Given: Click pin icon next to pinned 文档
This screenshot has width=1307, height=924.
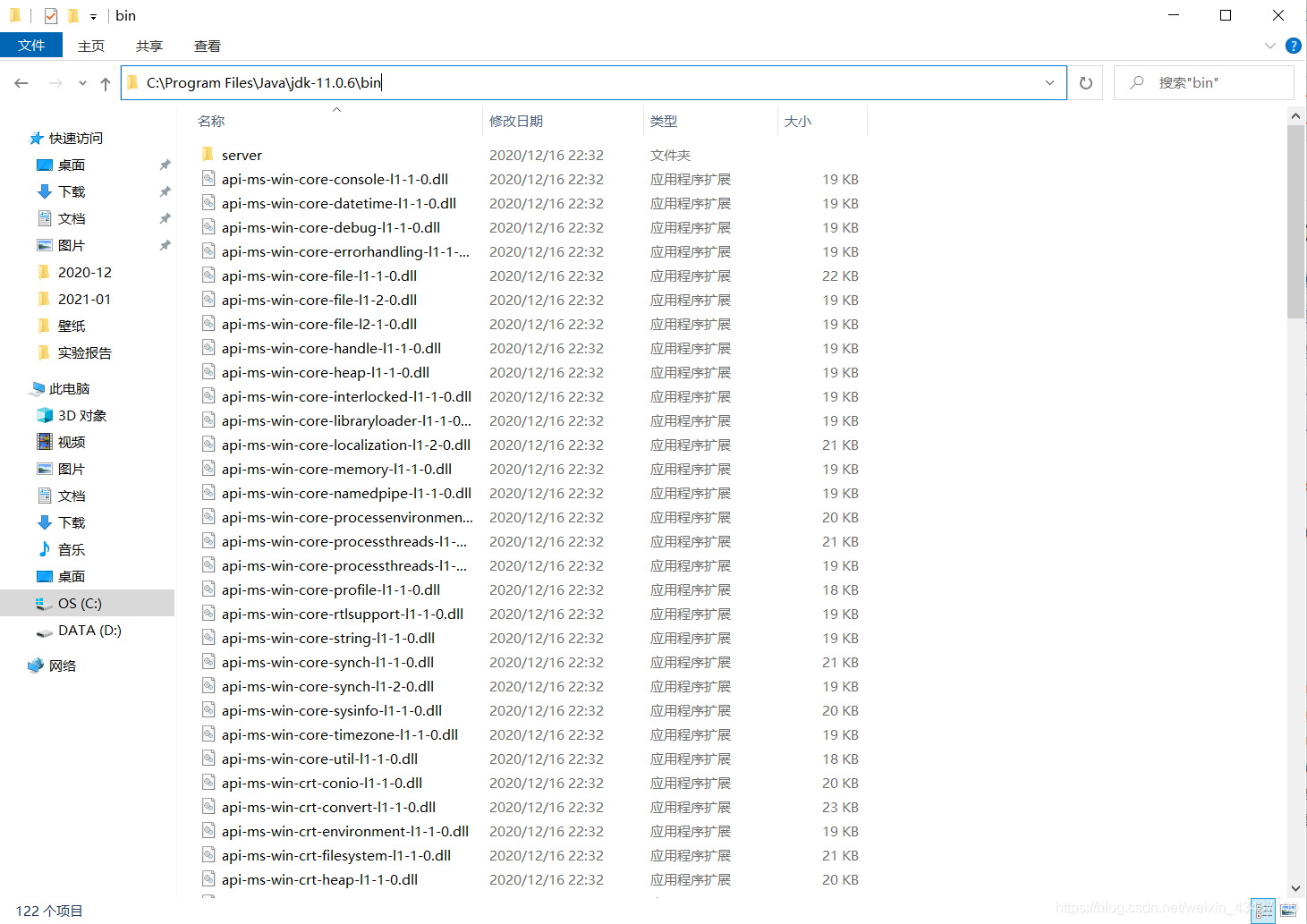Looking at the screenshot, I should pos(165,218).
